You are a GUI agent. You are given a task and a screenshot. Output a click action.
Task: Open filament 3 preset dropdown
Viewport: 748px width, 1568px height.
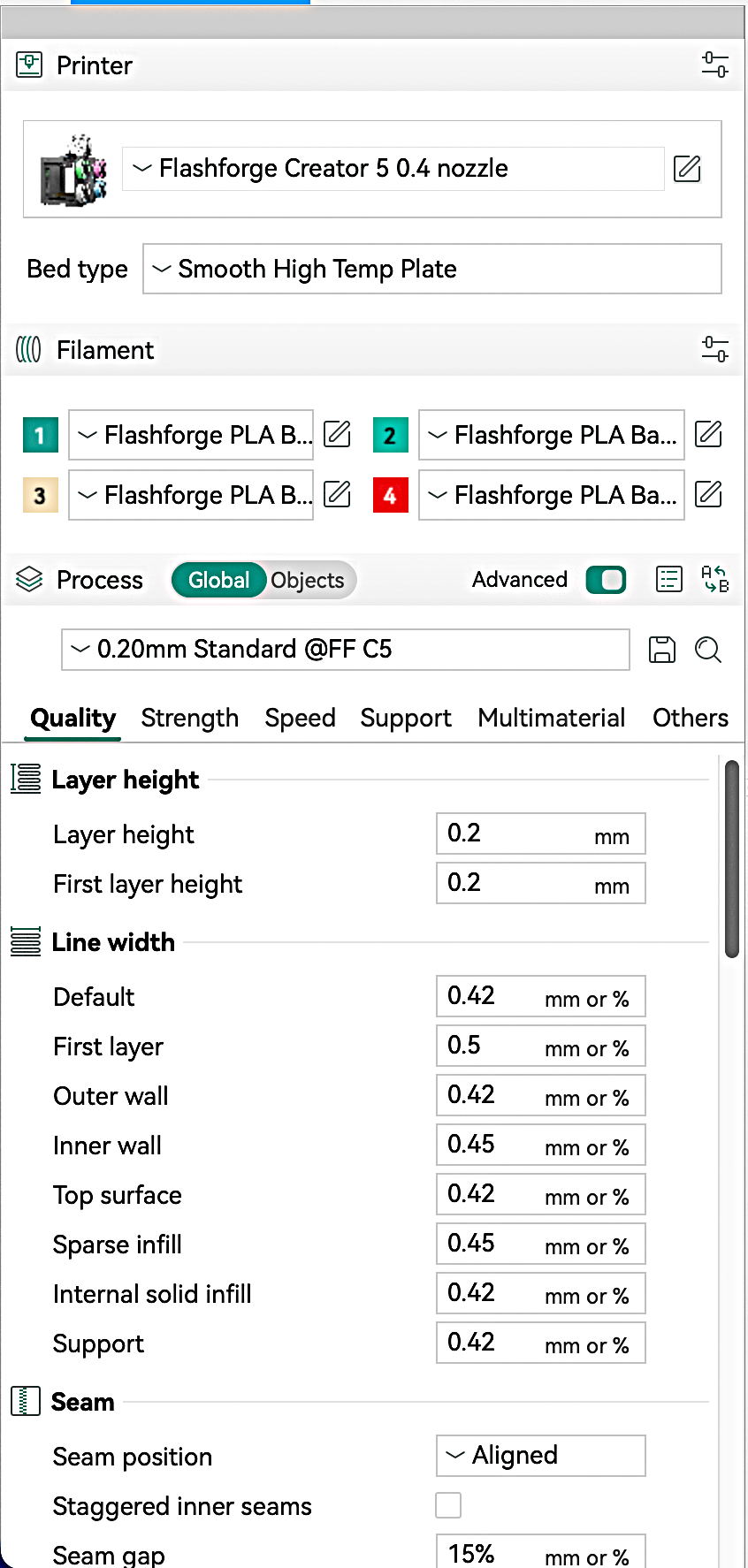pyautogui.click(x=191, y=495)
